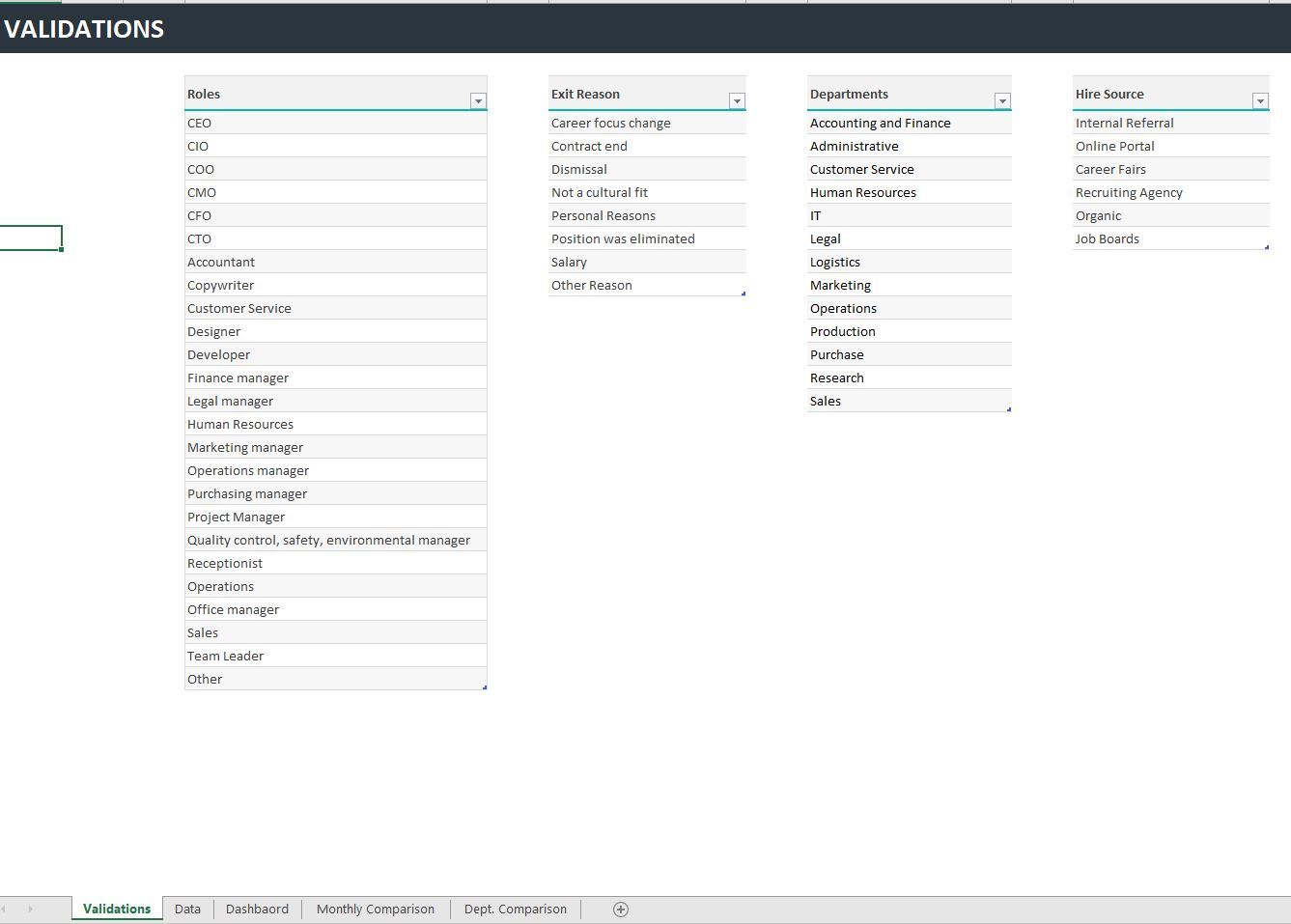Select the Salary exit reason cell
This screenshot has height=924, width=1291.
(647, 262)
